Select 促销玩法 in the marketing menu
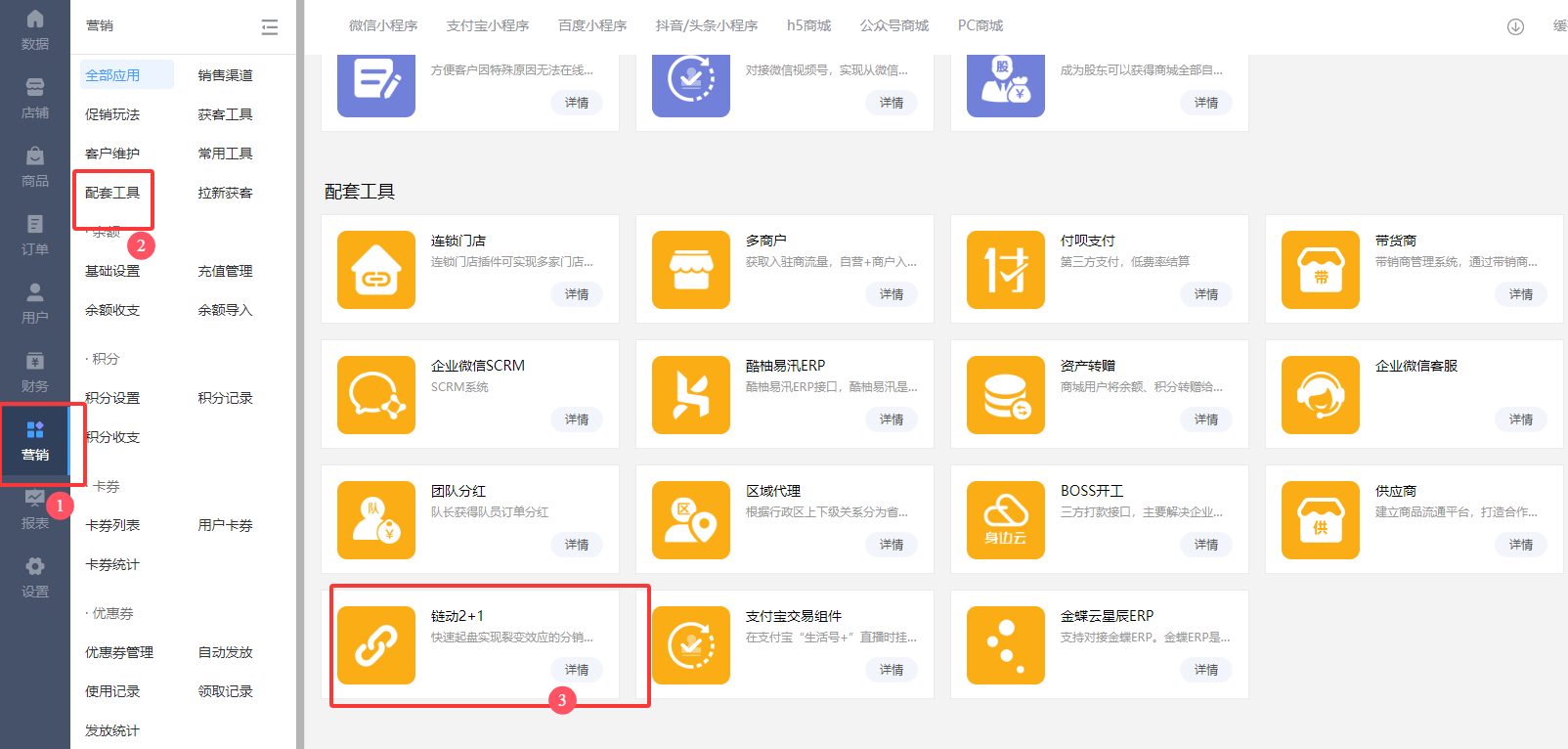The height and width of the screenshot is (749, 1568). (112, 114)
